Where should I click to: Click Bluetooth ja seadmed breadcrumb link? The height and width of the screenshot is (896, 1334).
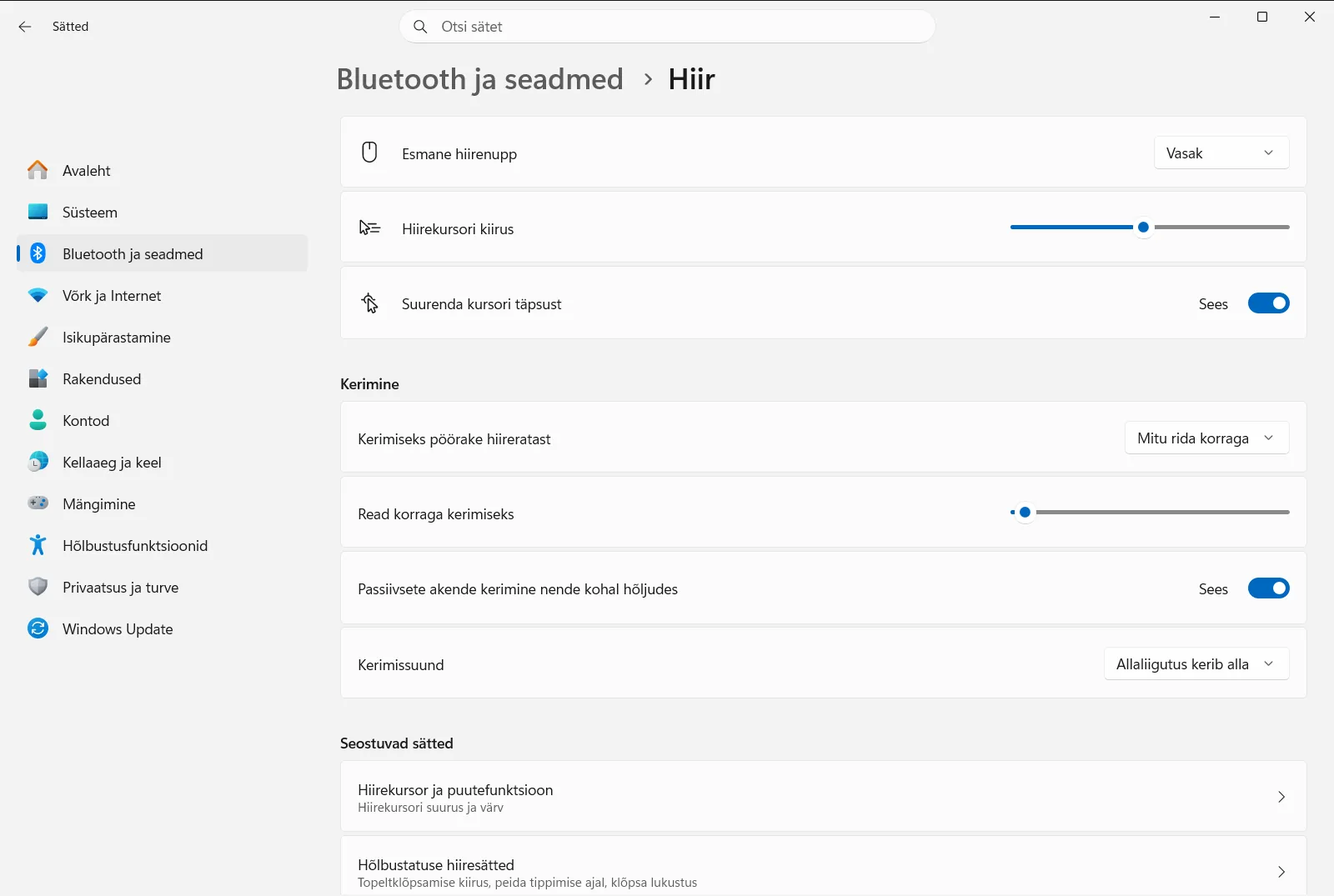pyautogui.click(x=480, y=79)
